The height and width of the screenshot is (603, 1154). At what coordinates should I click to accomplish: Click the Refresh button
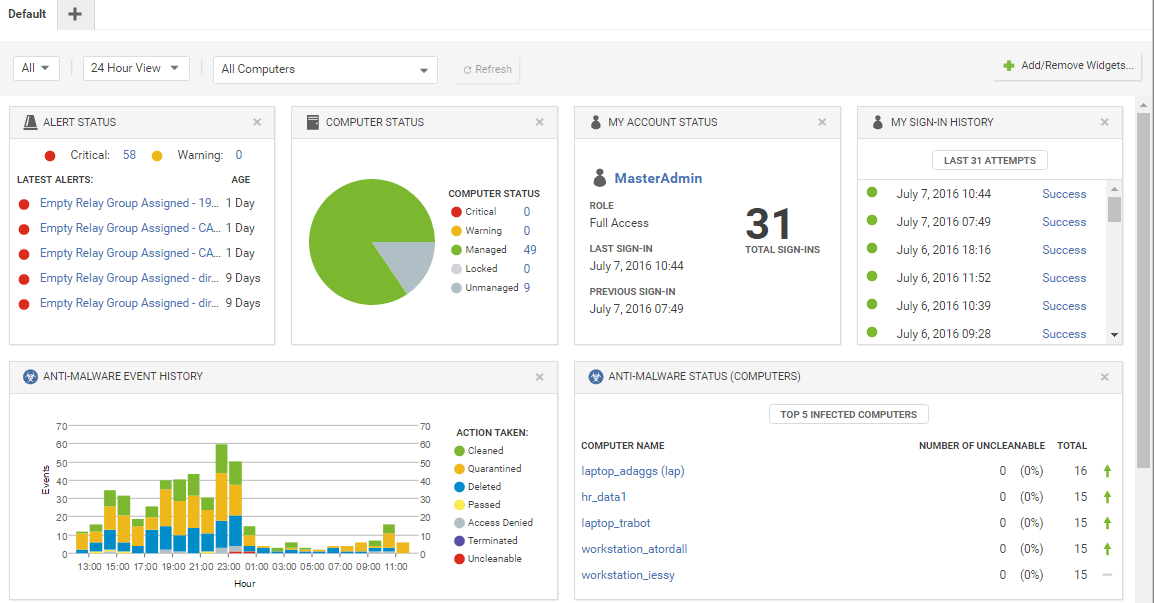[x=487, y=69]
